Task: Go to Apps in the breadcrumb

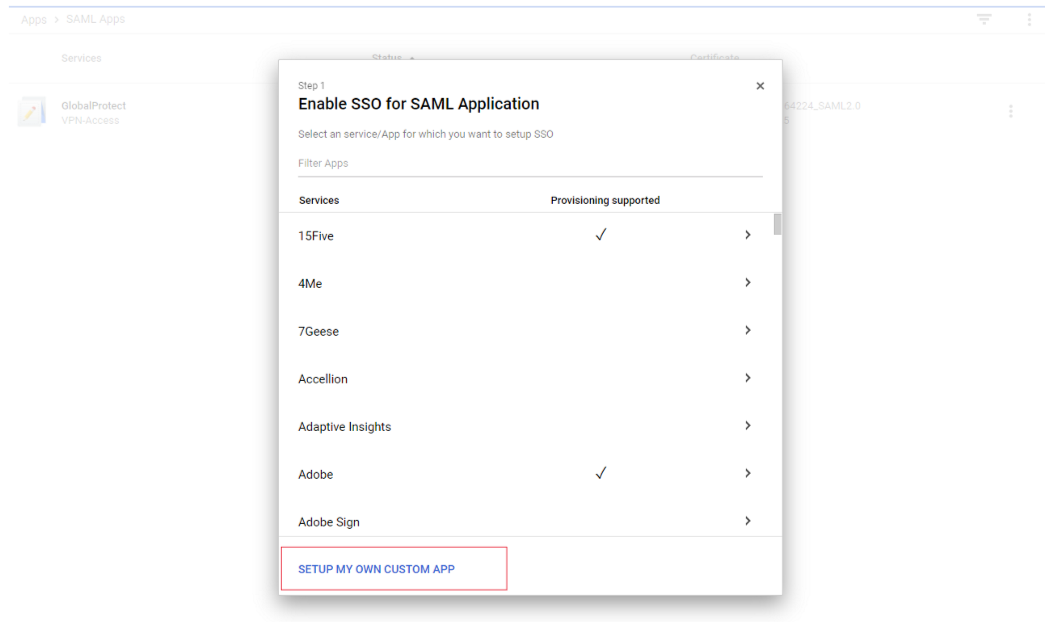Action: (x=34, y=20)
